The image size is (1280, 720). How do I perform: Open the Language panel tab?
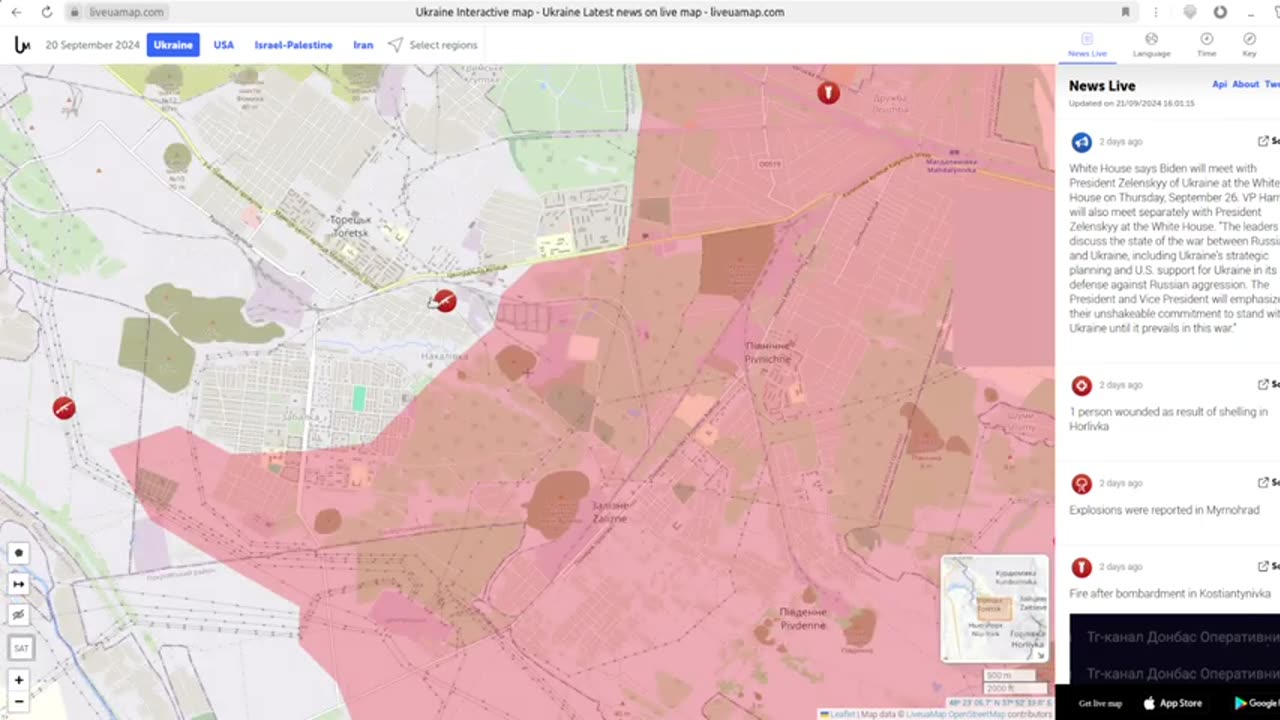click(x=1151, y=45)
